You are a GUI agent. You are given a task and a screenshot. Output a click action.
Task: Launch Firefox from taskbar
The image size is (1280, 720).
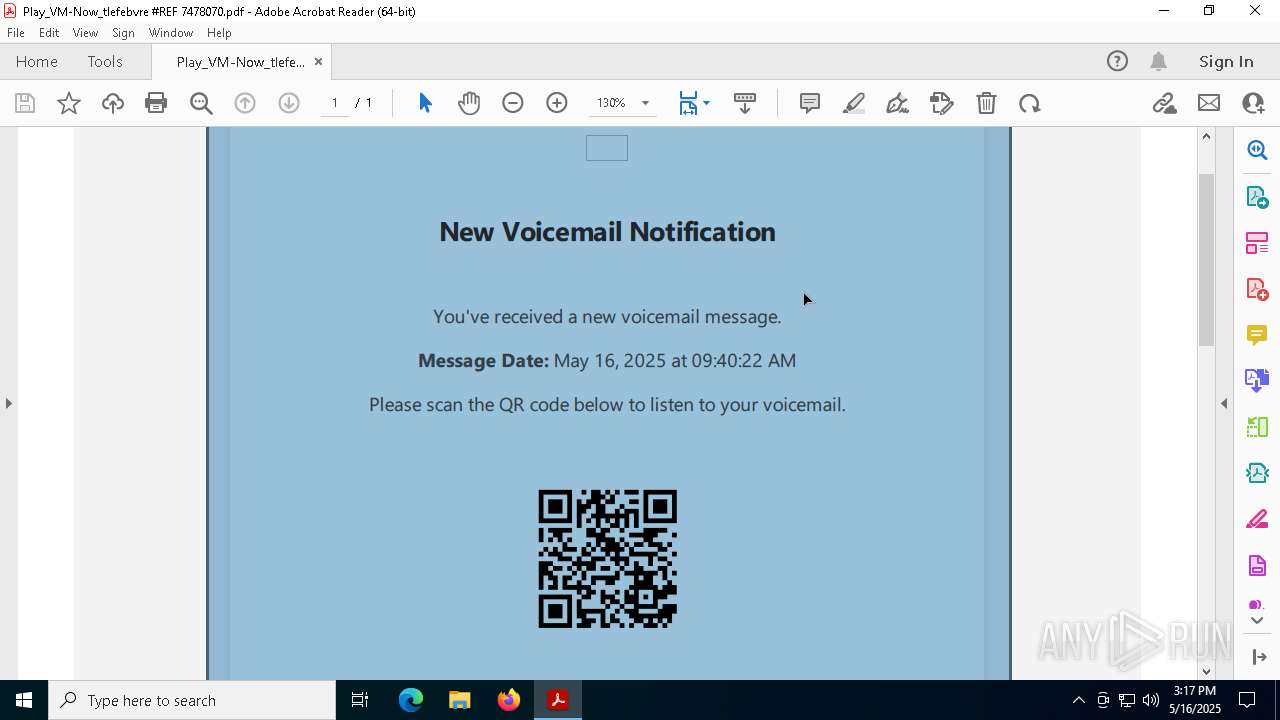click(509, 700)
